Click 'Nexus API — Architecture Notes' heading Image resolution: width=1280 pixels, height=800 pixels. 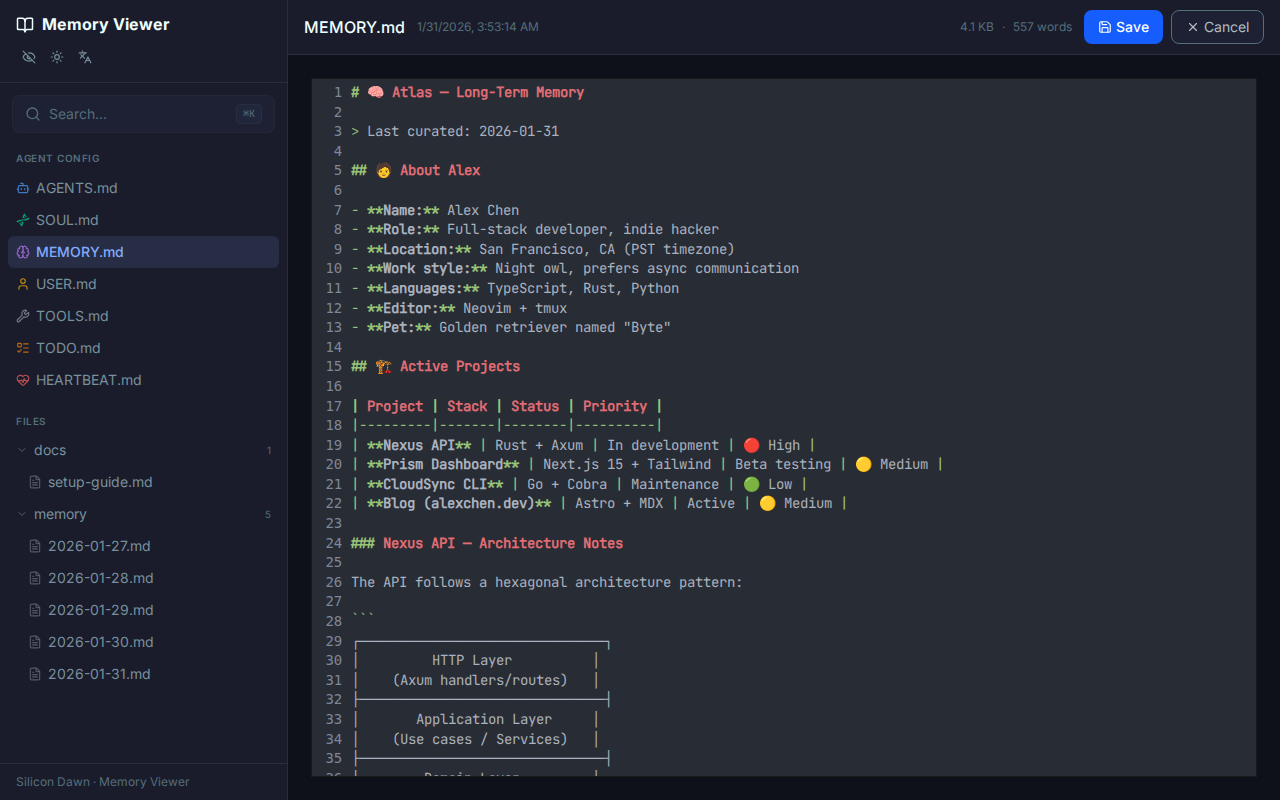503,543
